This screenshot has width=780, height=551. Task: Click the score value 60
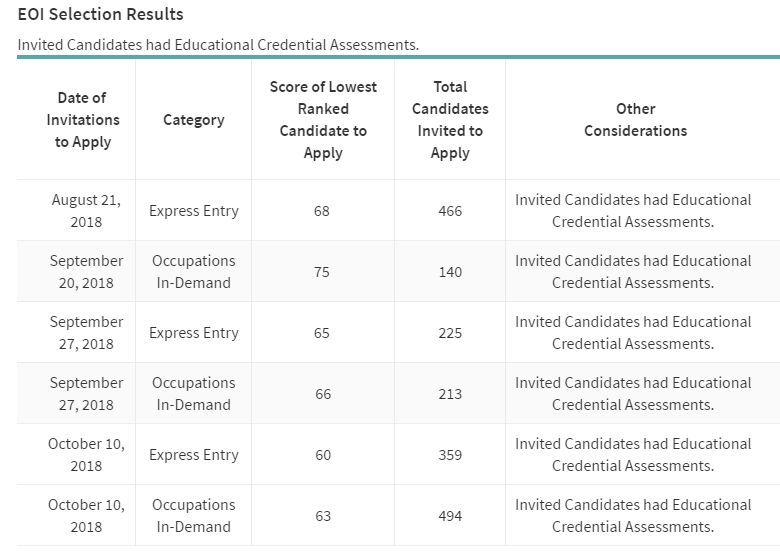click(322, 455)
